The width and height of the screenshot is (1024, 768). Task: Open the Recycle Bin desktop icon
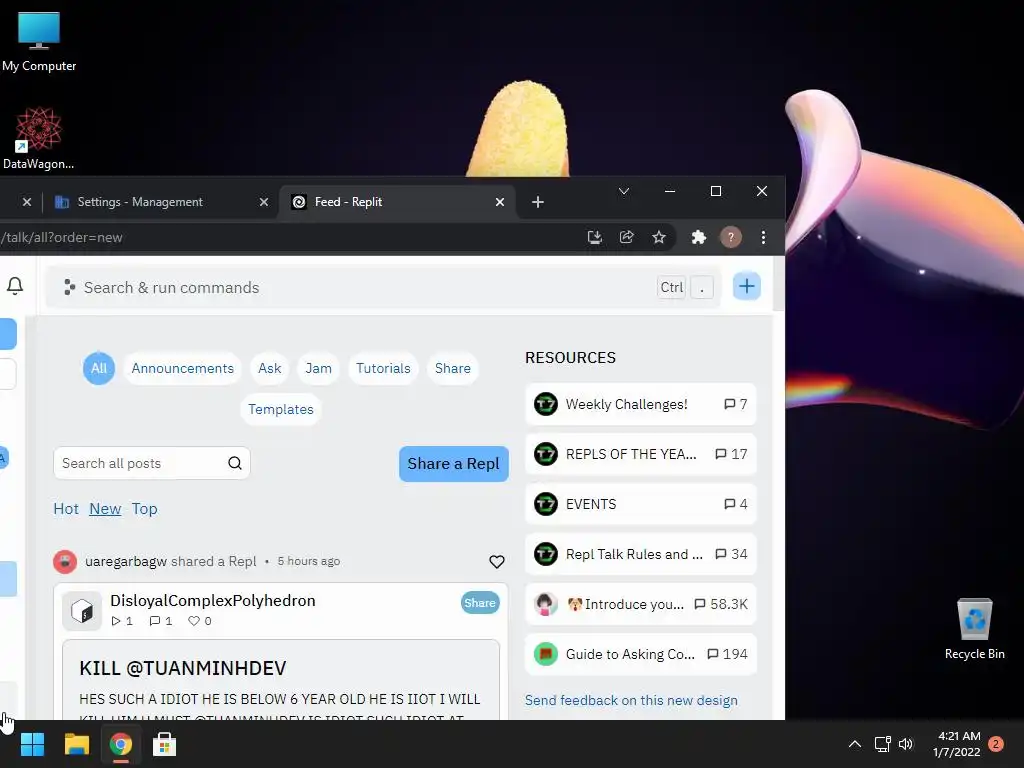pyautogui.click(x=974, y=629)
